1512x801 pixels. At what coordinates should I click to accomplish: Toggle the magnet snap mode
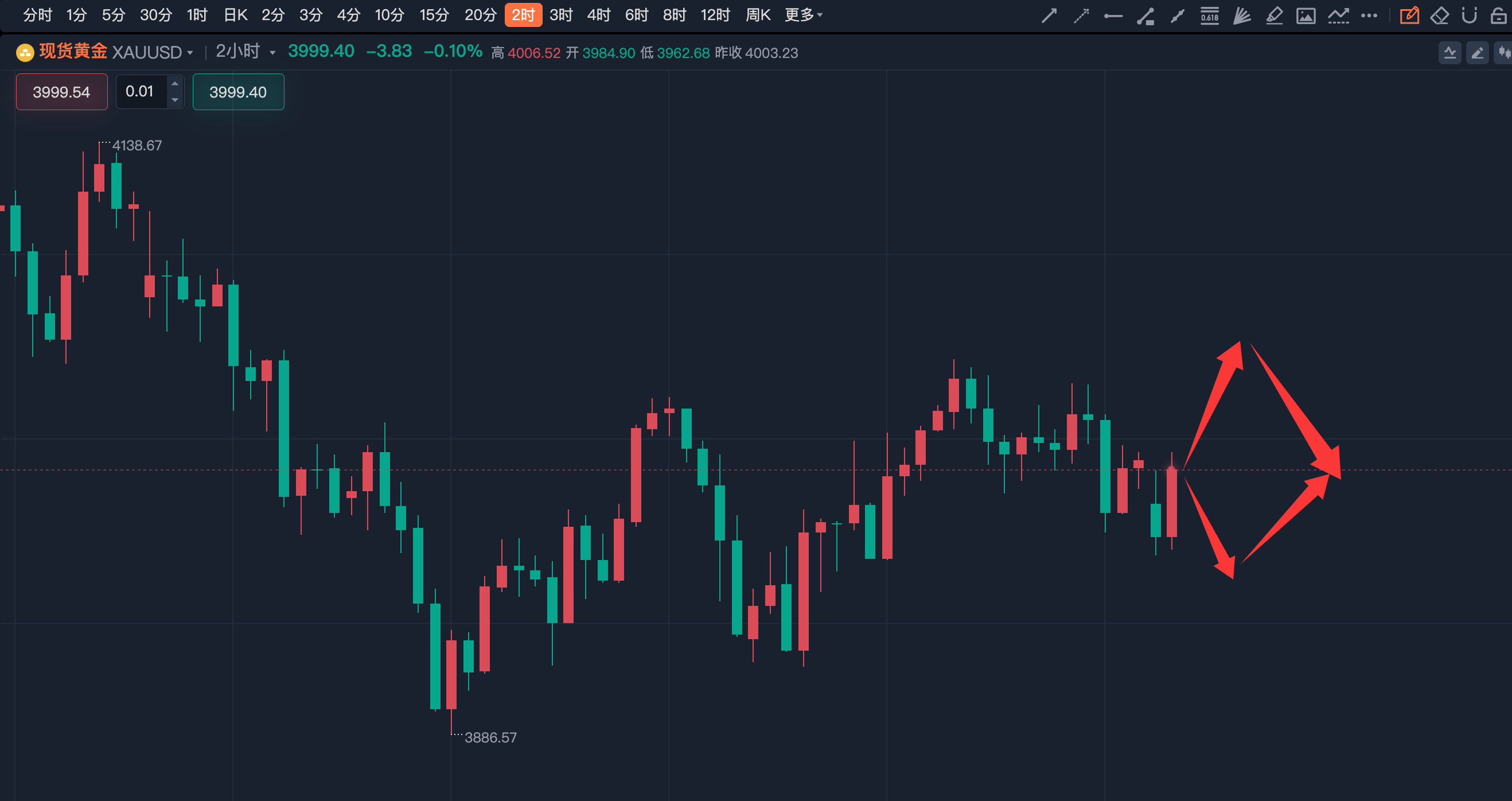tap(1468, 15)
